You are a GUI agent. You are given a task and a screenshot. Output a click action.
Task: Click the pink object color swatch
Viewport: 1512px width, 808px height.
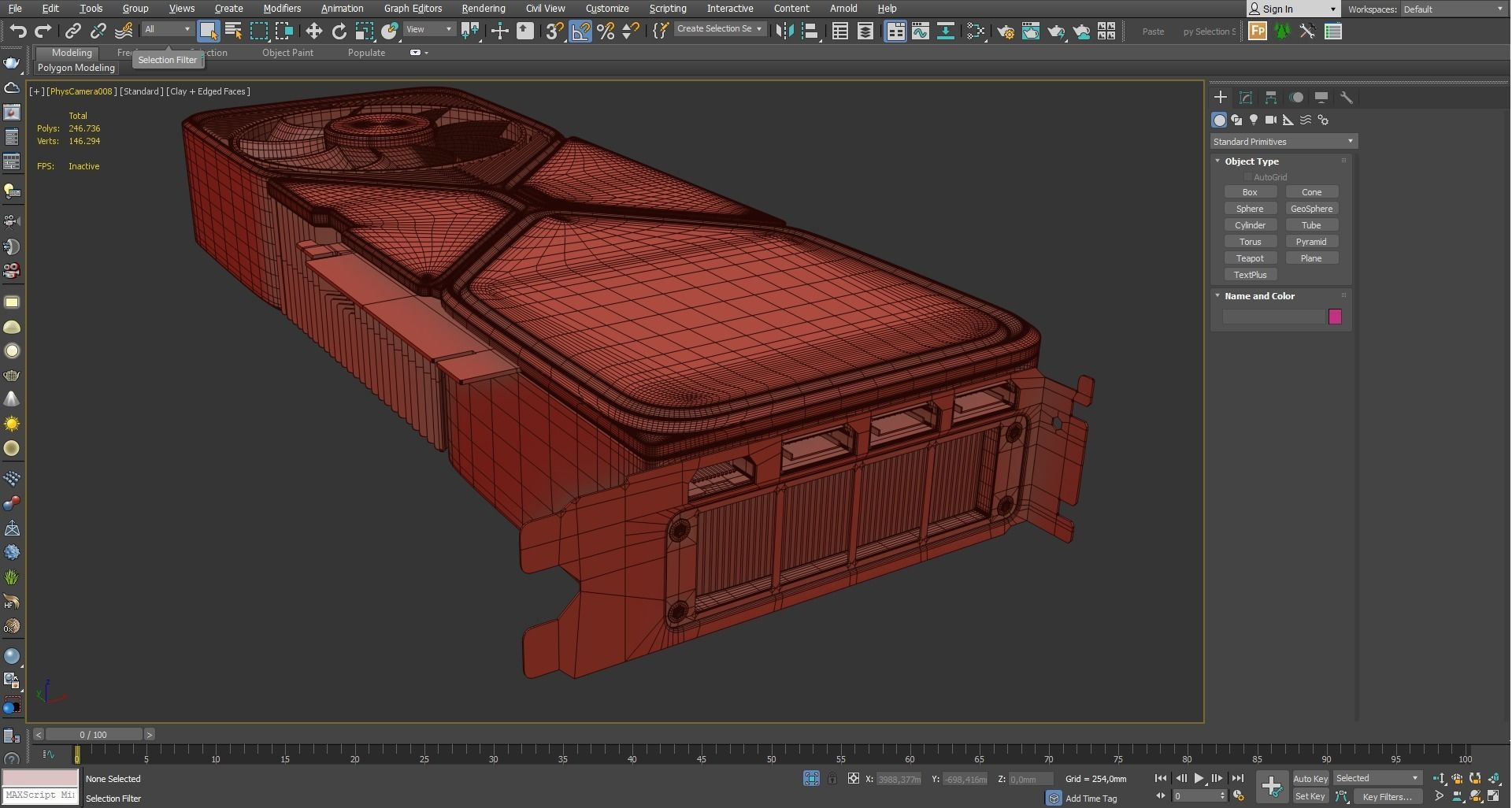click(1335, 317)
